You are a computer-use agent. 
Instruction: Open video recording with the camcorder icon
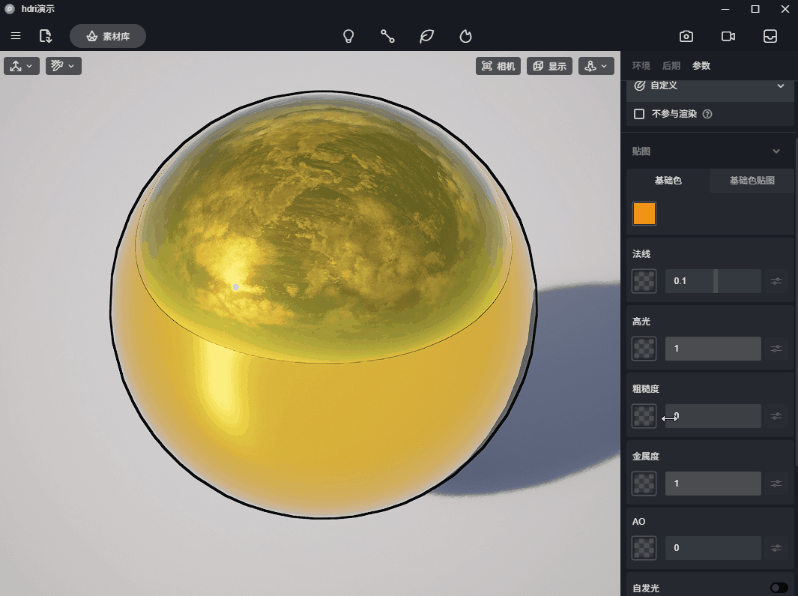(728, 36)
